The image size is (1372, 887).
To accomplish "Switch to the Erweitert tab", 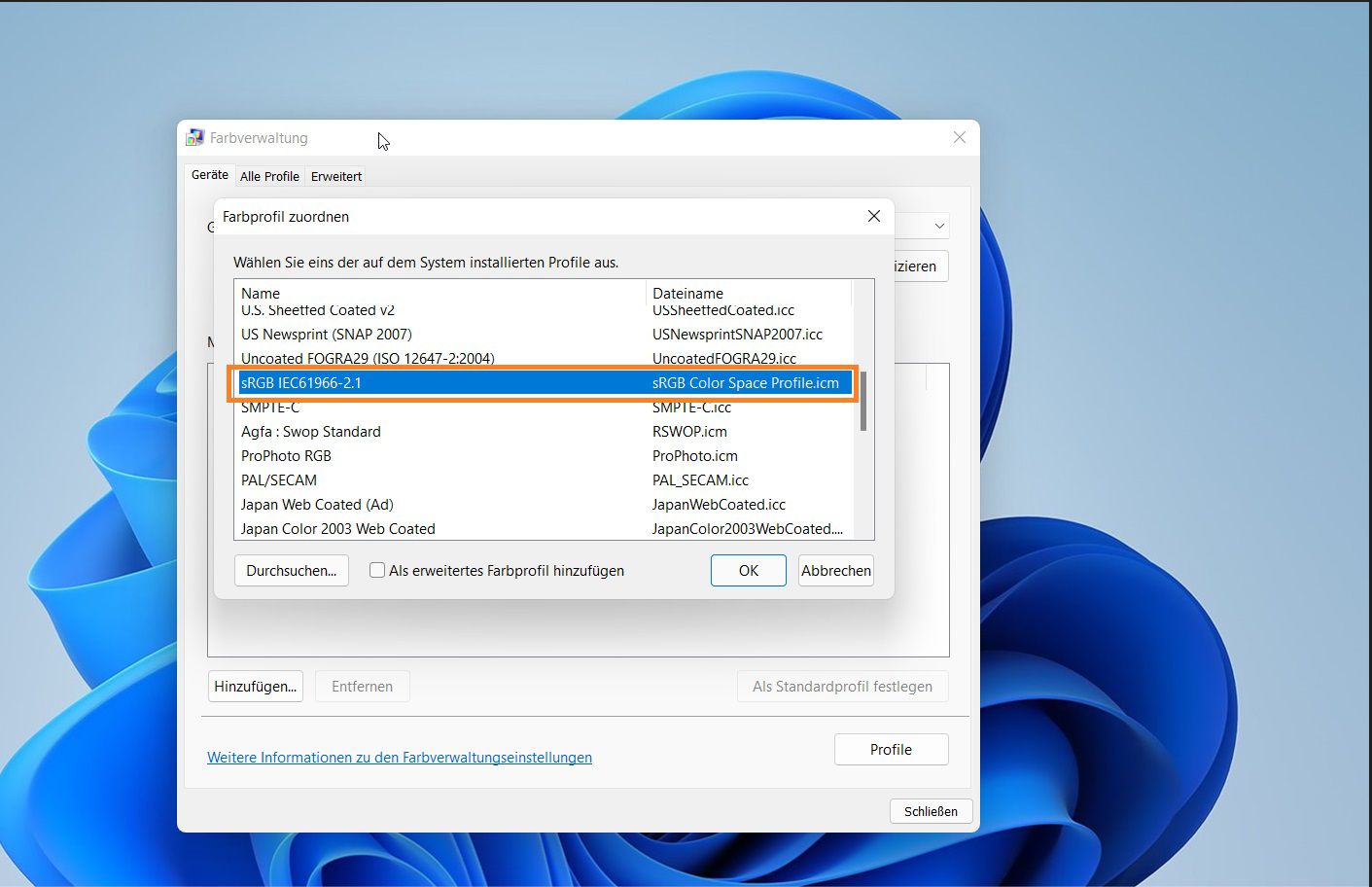I will (335, 176).
